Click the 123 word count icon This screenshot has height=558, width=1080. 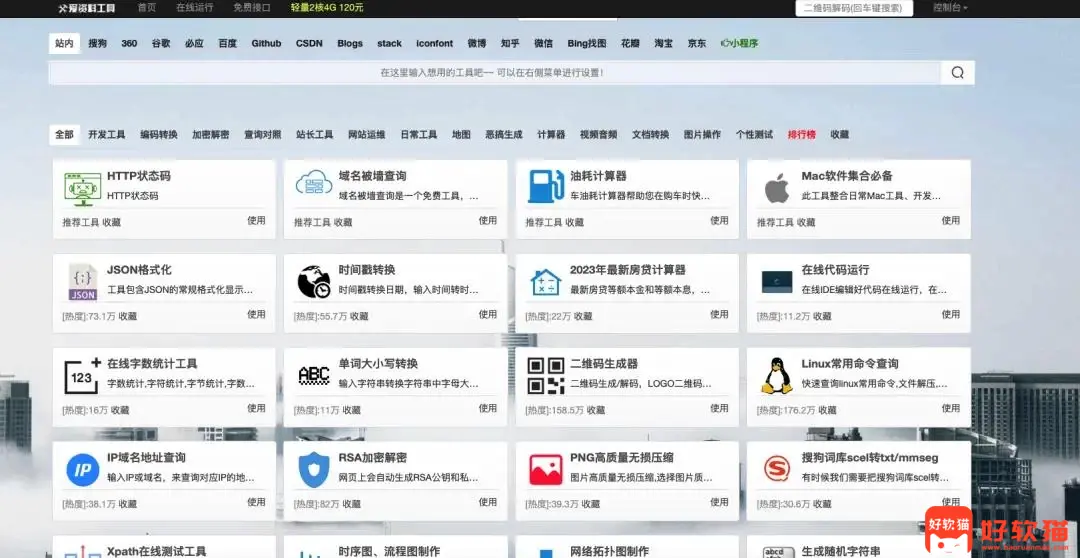tap(83, 376)
